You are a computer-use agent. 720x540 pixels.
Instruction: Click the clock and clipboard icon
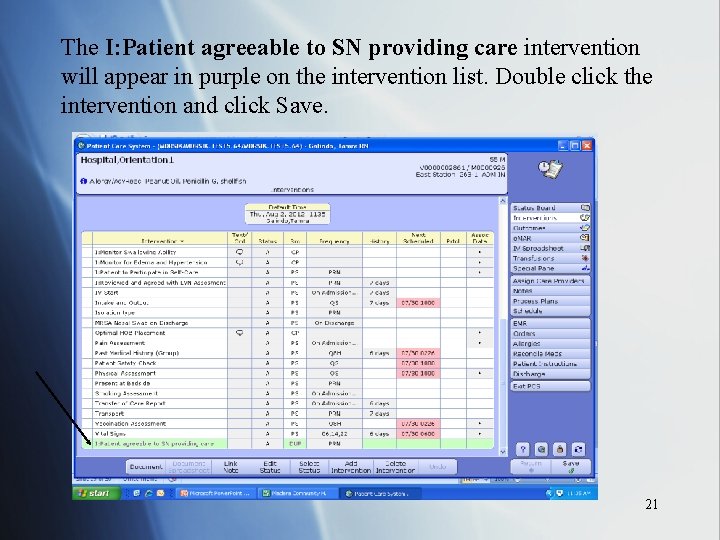coord(550,169)
